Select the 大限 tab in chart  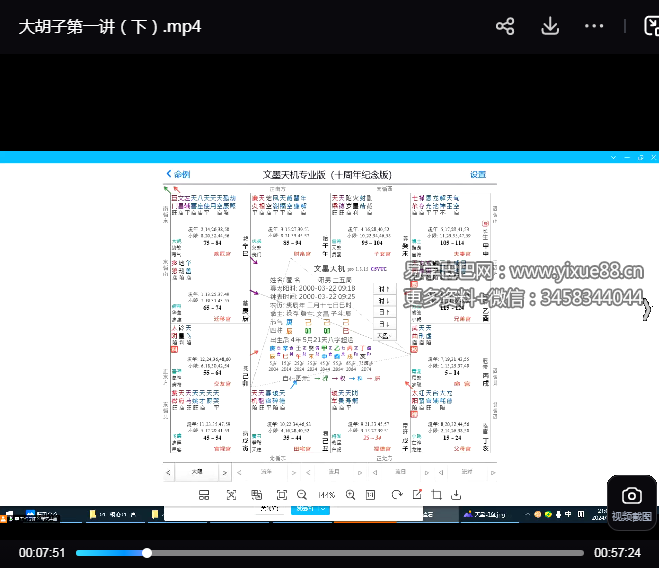tap(198, 471)
